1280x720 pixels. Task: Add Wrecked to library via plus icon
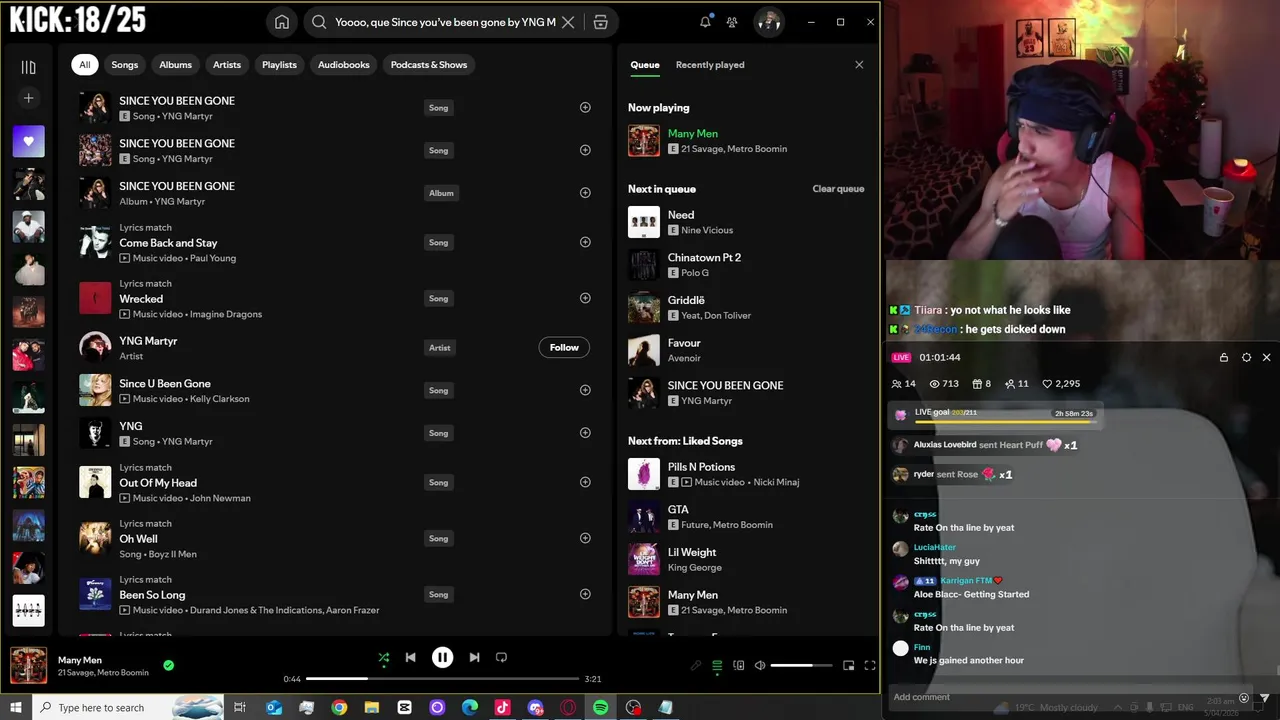585,298
